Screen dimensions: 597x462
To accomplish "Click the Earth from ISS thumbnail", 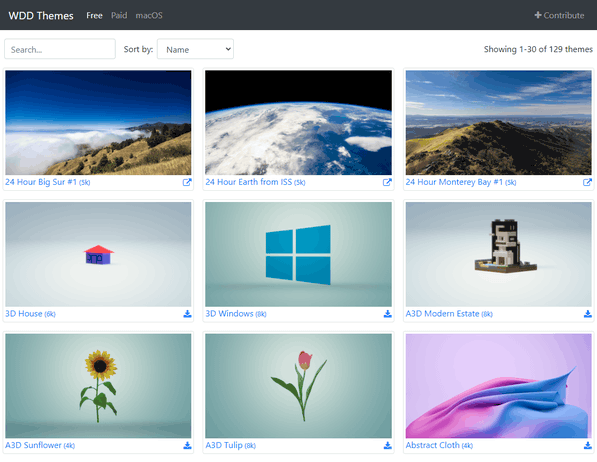I will pos(298,123).
